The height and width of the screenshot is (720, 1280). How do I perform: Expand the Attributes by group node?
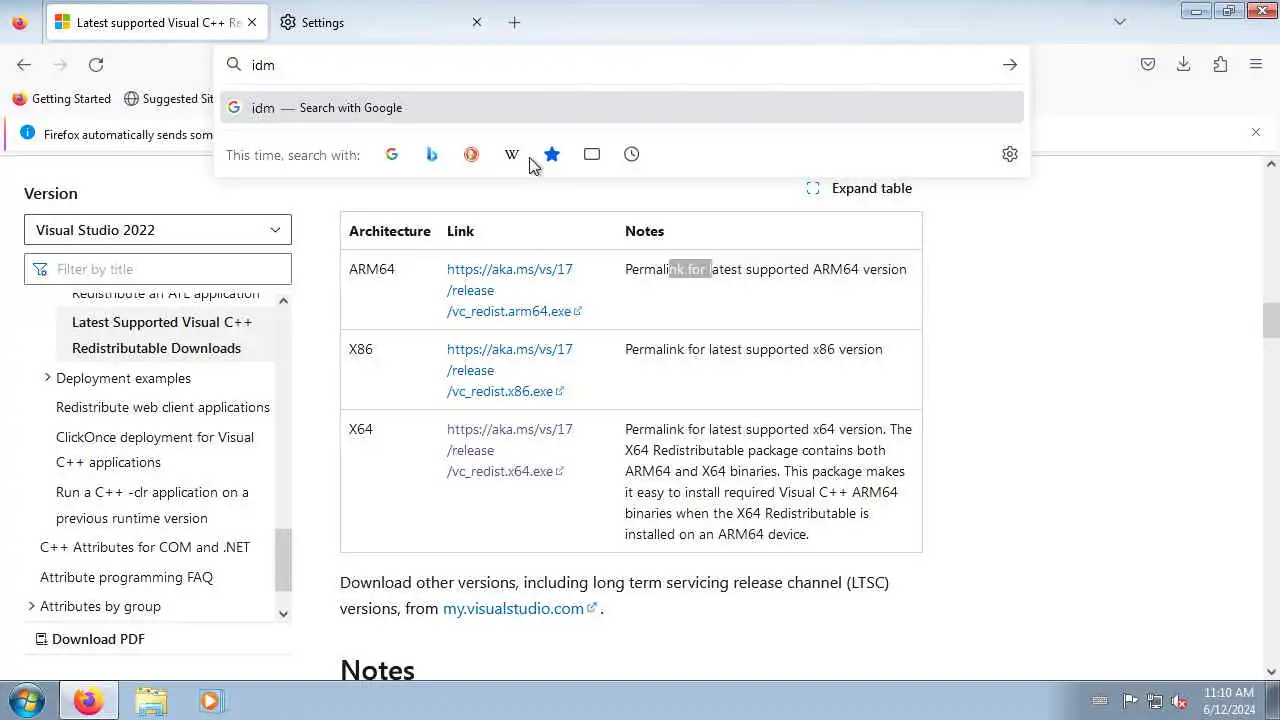coord(31,606)
